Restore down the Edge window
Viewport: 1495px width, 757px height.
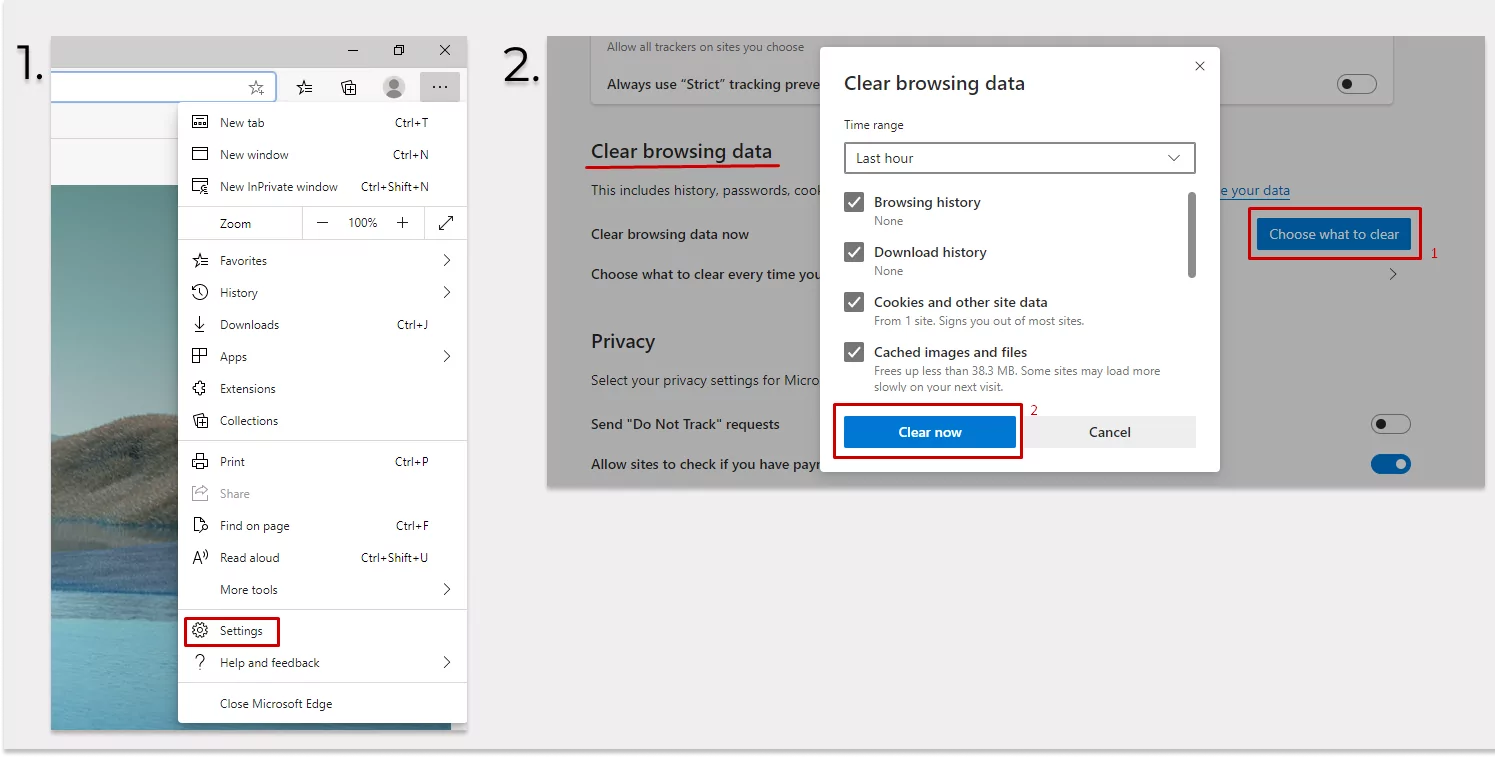coord(399,50)
